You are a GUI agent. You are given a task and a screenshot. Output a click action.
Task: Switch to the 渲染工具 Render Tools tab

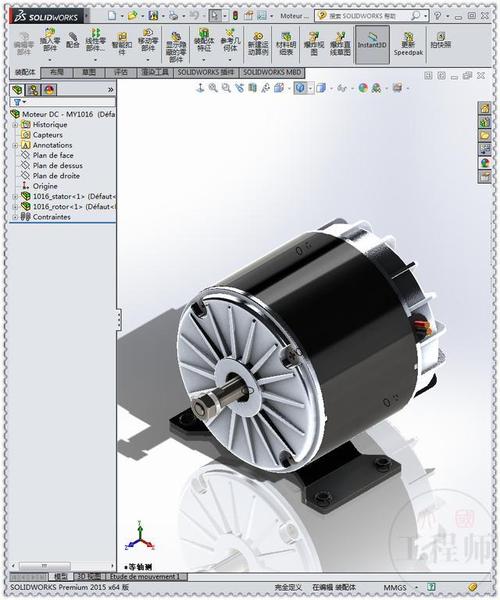[155, 72]
